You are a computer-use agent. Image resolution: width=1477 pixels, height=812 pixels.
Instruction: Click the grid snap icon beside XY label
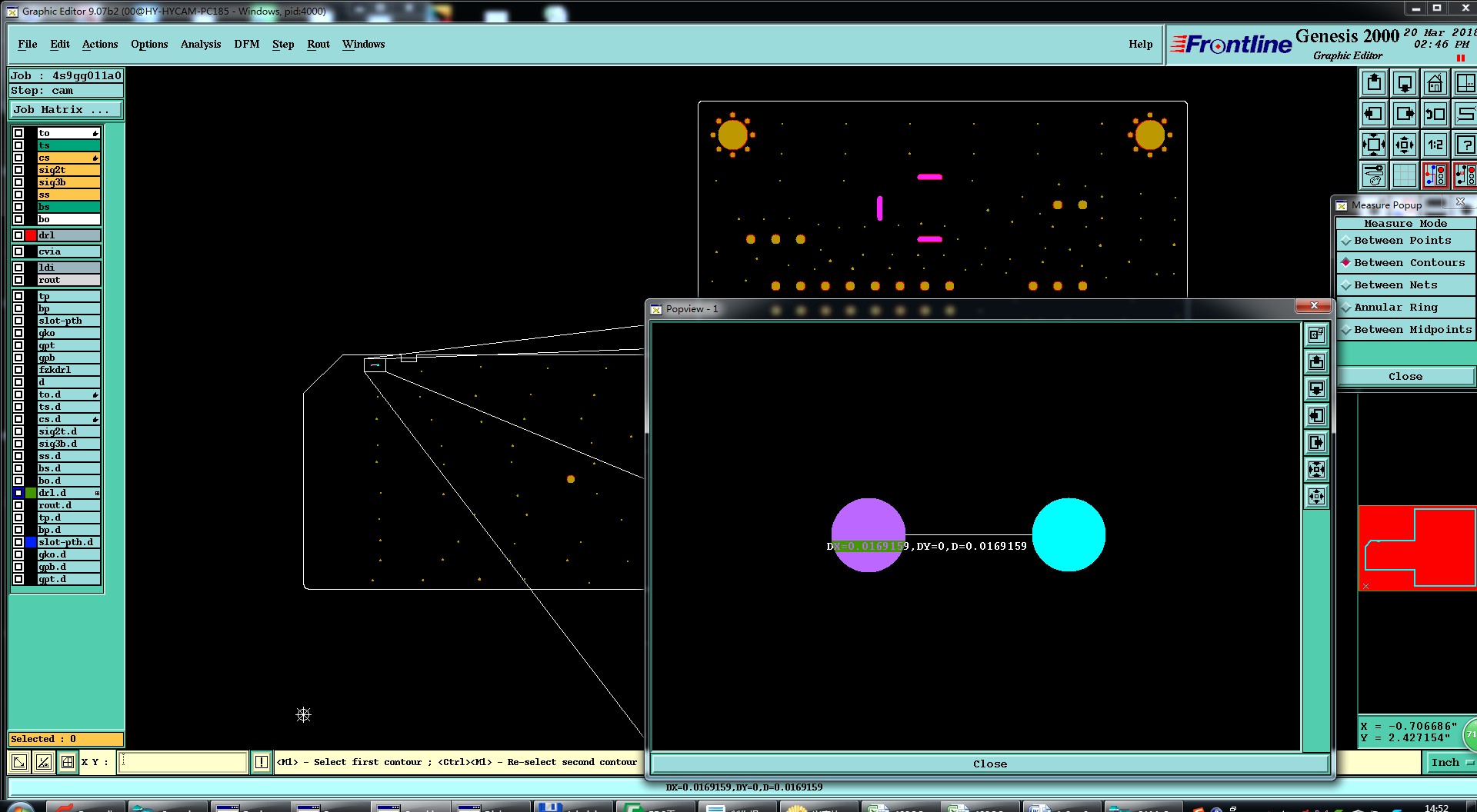point(68,762)
